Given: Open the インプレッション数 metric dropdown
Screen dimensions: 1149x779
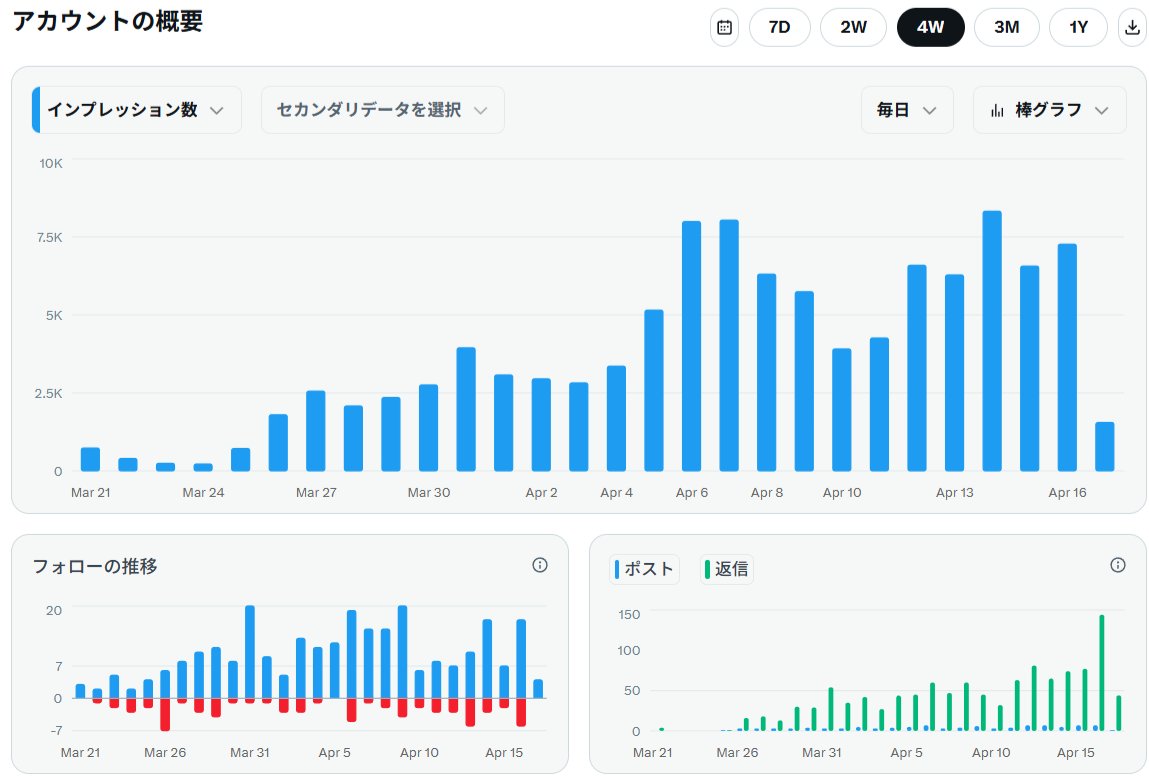Looking at the screenshot, I should point(135,110).
